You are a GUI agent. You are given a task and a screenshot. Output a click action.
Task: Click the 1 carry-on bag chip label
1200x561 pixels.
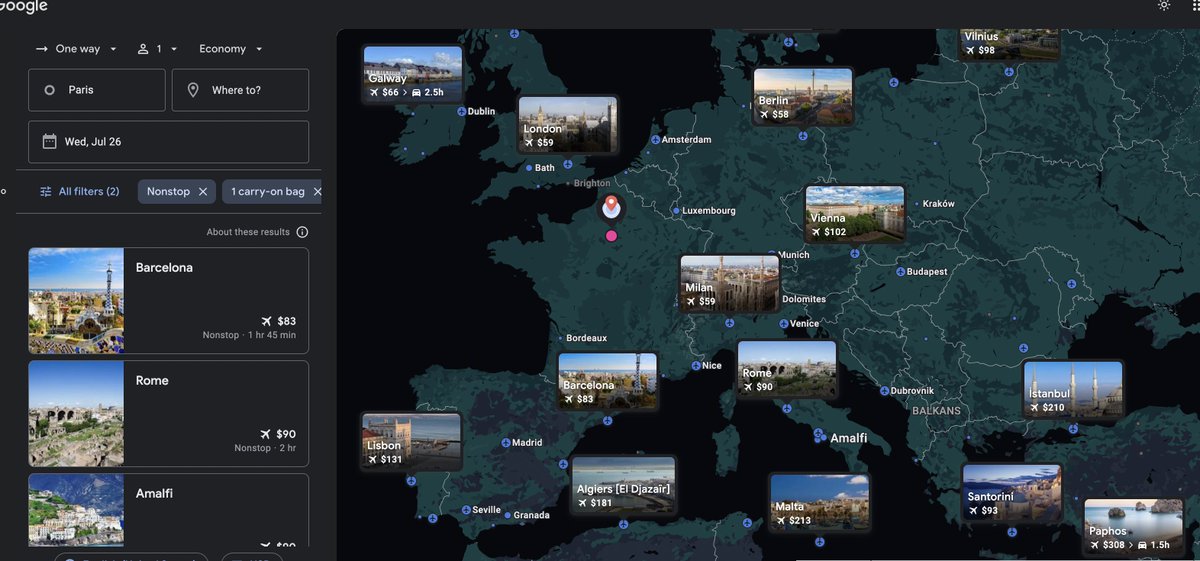[268, 191]
